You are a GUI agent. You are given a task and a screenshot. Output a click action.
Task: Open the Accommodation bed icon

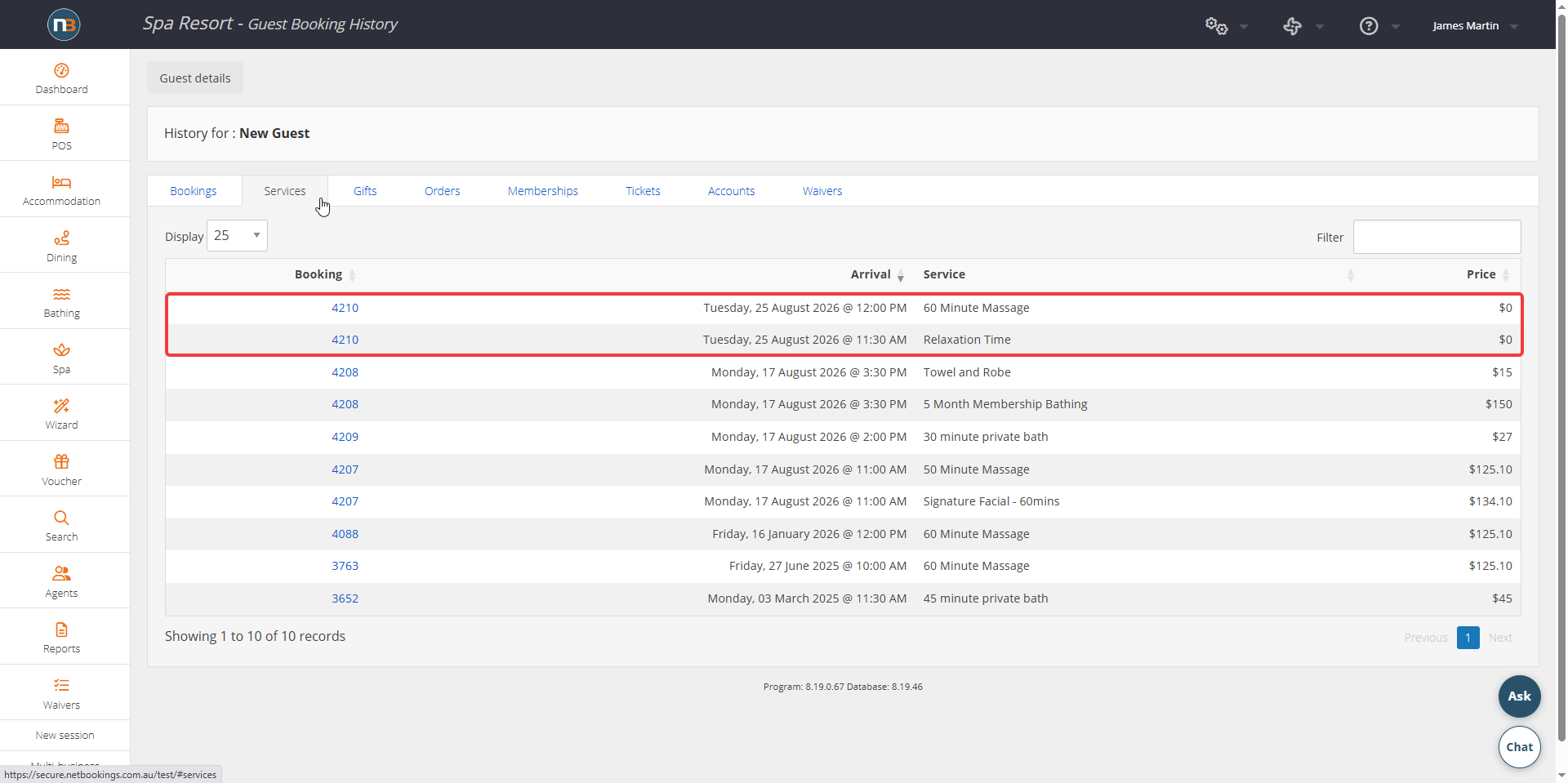click(61, 182)
